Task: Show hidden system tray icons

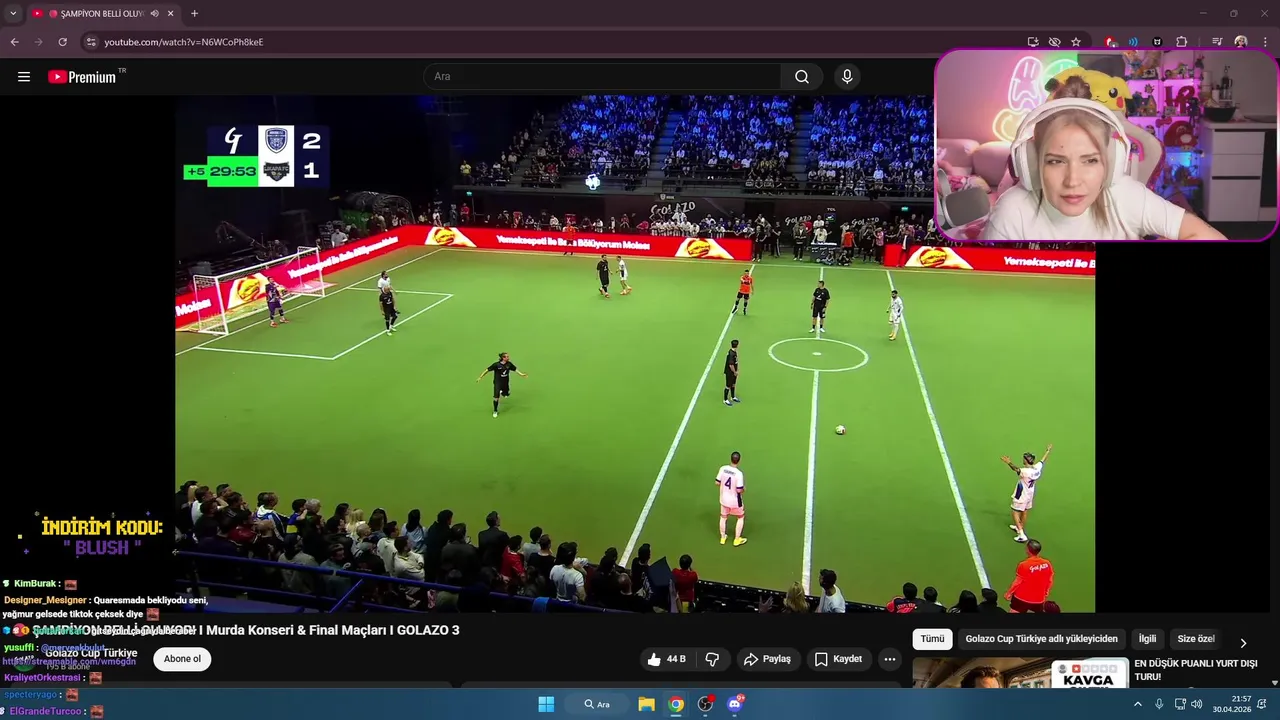Action: click(x=1137, y=704)
